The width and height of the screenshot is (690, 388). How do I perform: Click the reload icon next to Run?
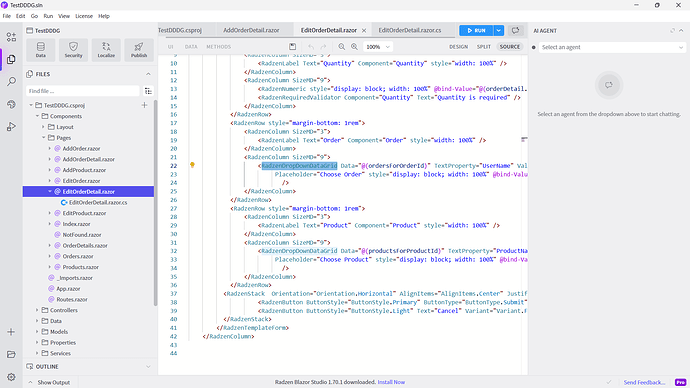point(515,30)
